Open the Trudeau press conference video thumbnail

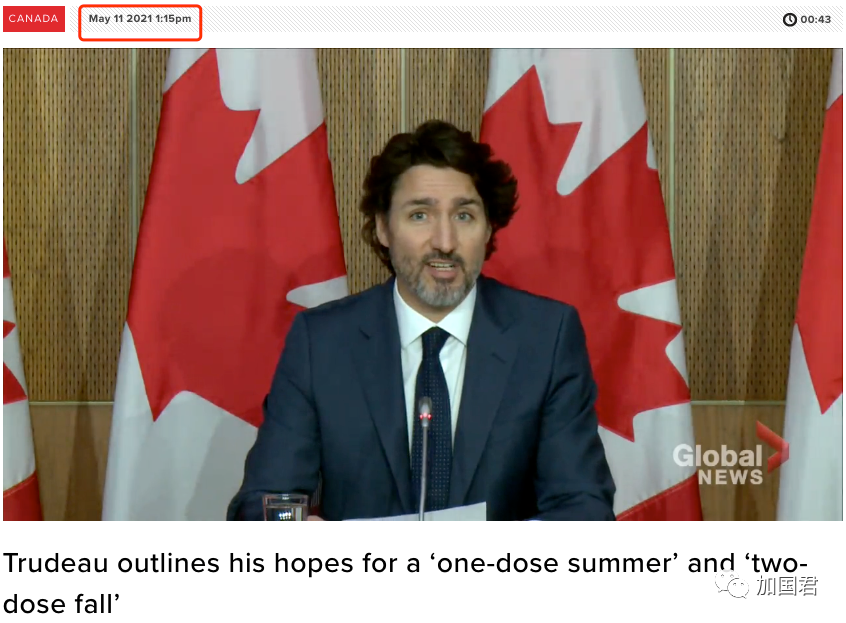click(422, 284)
